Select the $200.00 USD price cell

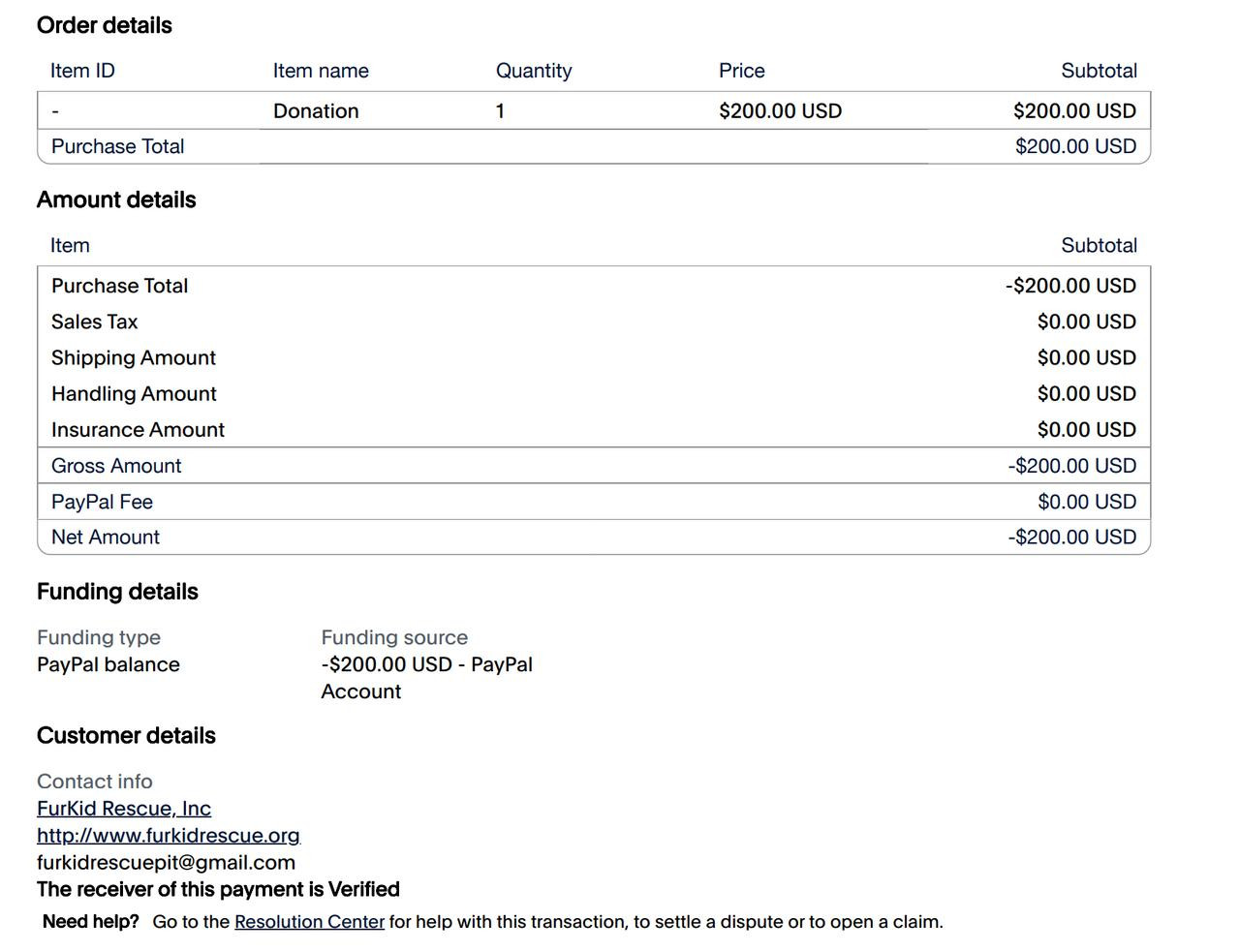780,111
